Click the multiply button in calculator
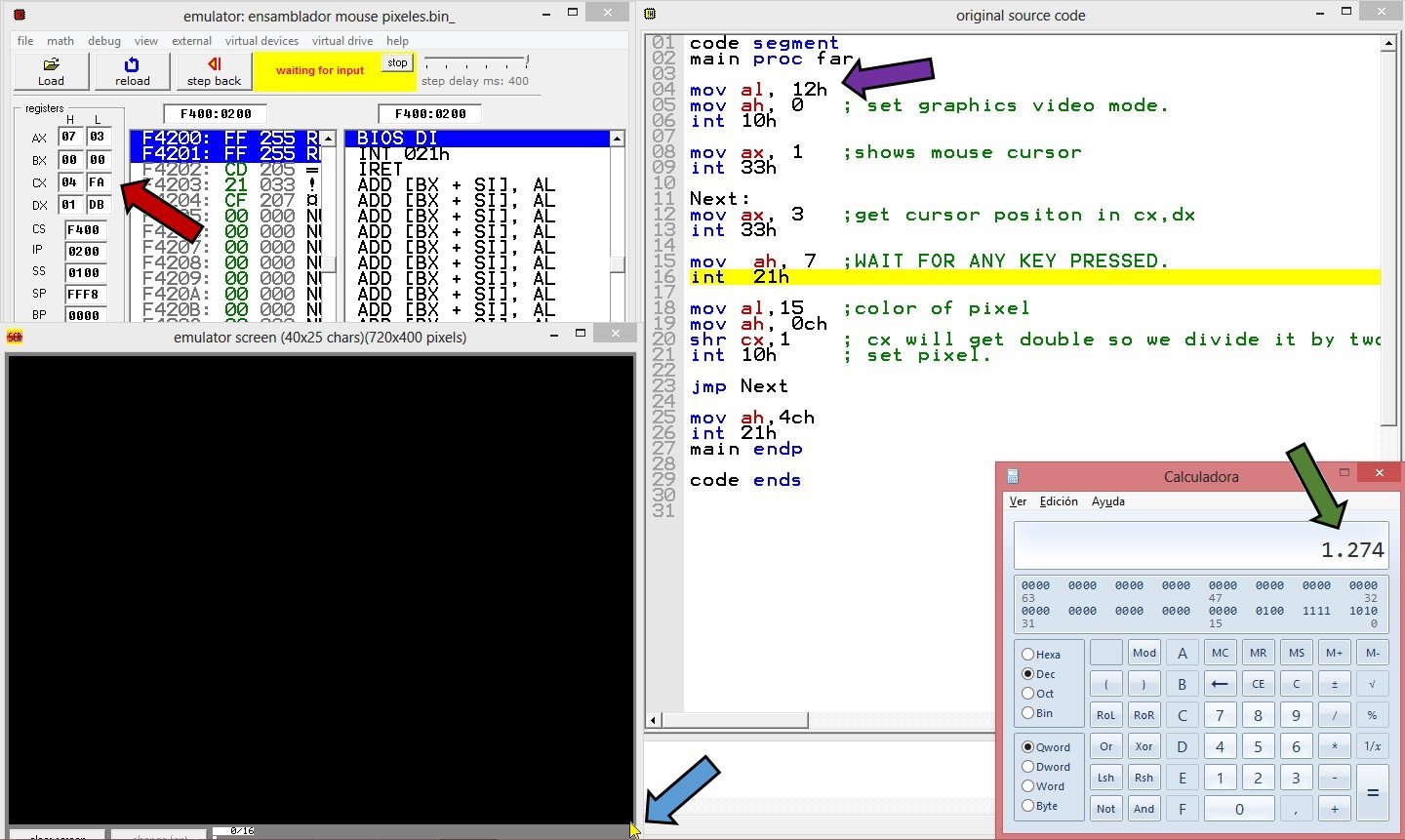 click(1334, 746)
